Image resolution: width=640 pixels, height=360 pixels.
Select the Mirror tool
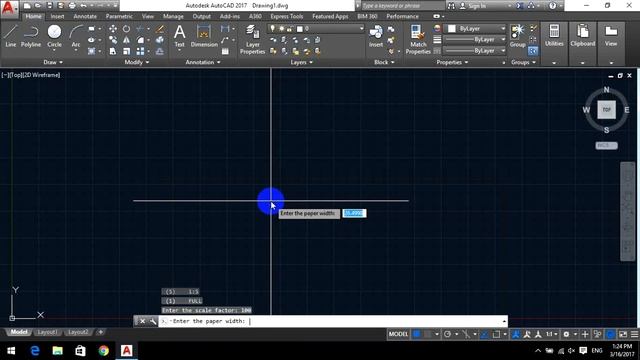click(127, 40)
